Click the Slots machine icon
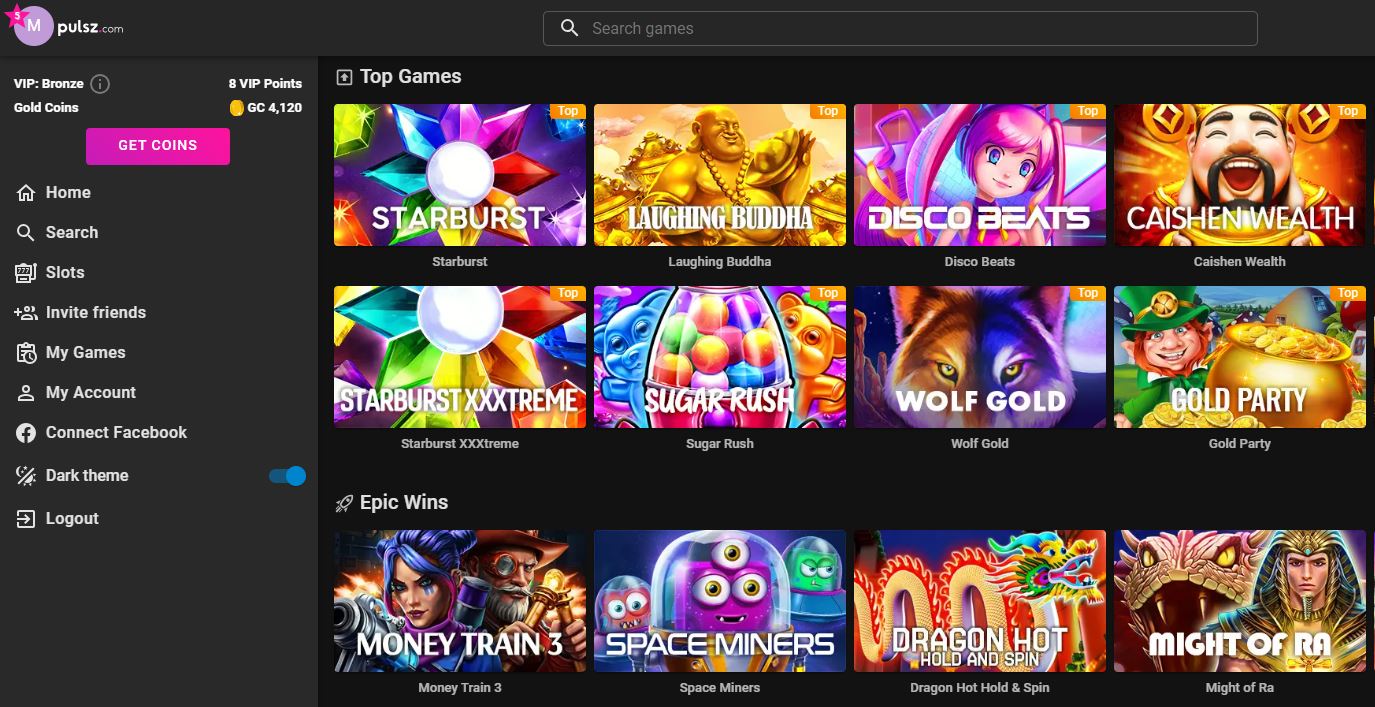 26,272
